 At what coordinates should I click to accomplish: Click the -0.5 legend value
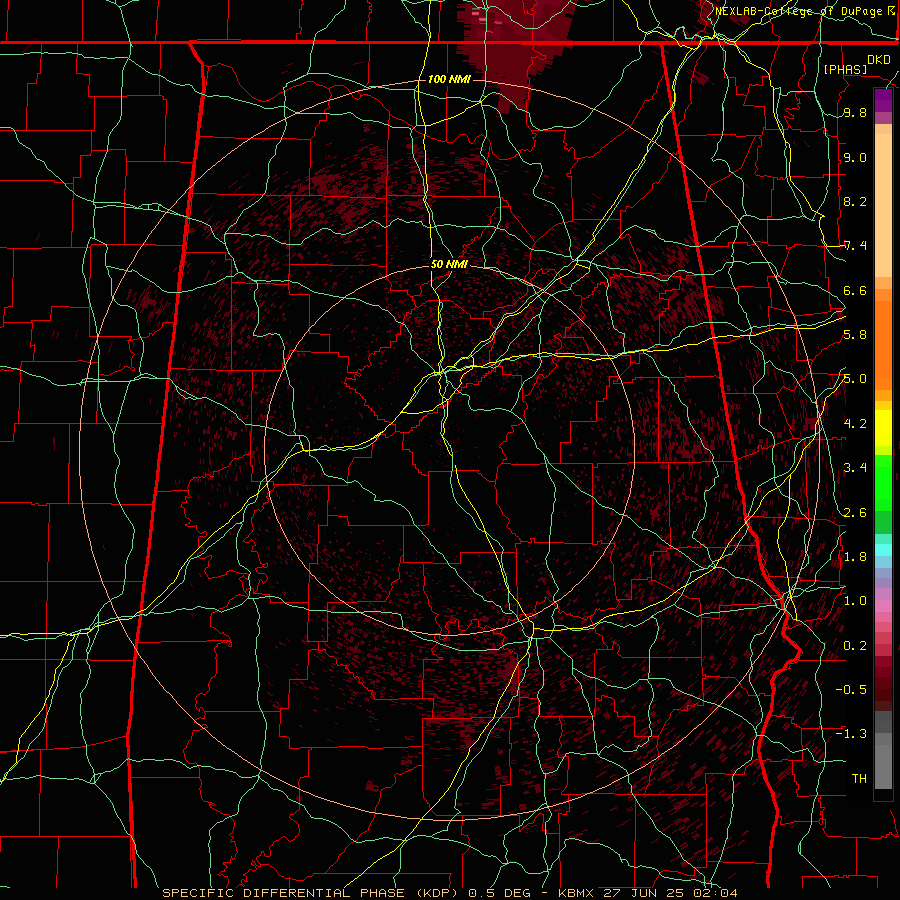[851, 689]
